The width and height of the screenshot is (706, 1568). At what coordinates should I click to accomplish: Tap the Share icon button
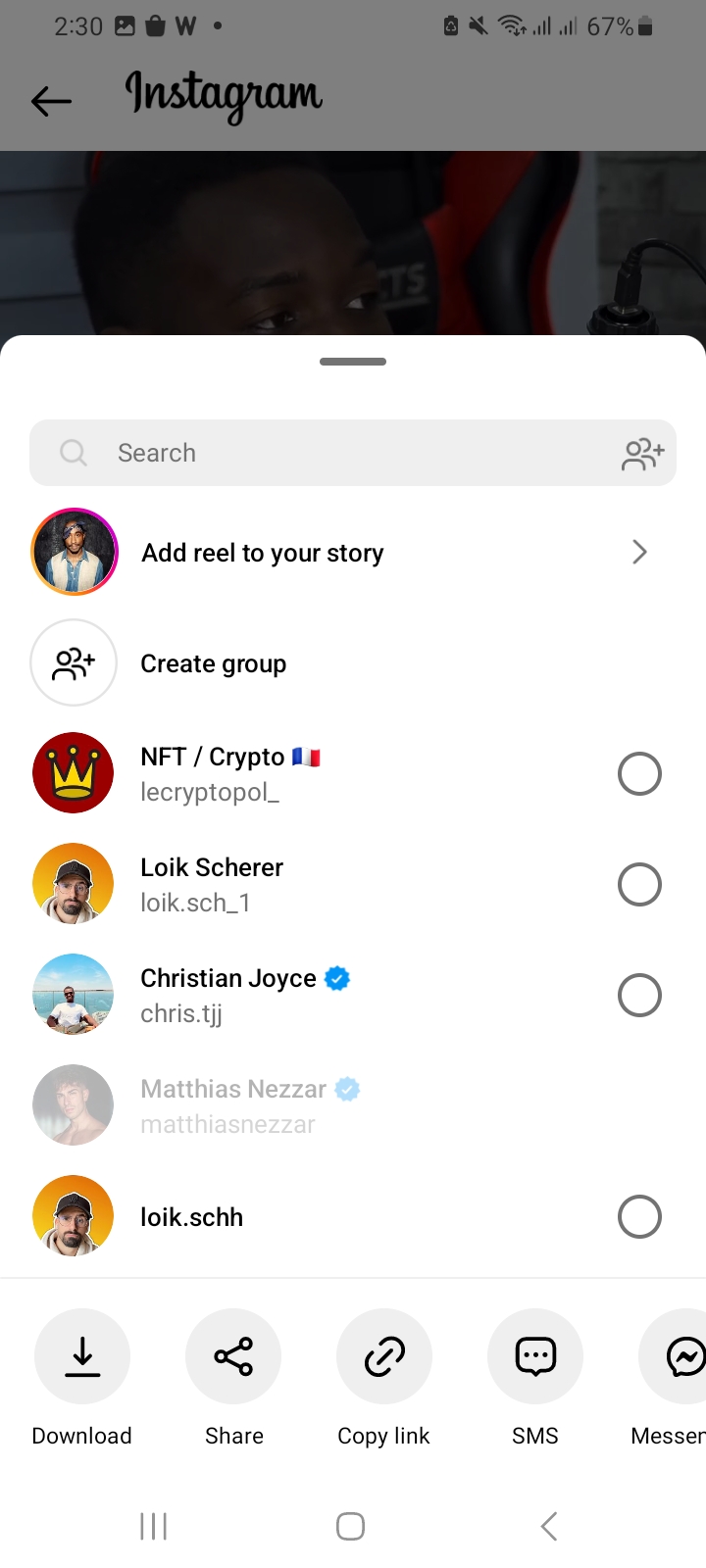point(233,1356)
